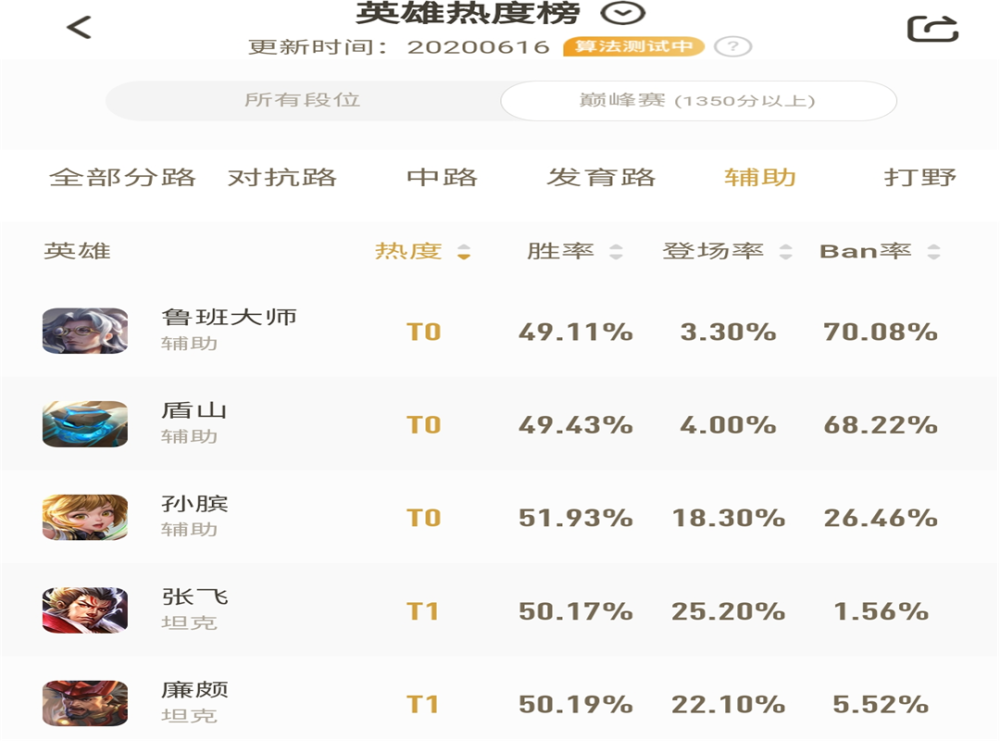Tap the 算法测试中 orange badge
This screenshot has width=1000, height=741.
[633, 47]
